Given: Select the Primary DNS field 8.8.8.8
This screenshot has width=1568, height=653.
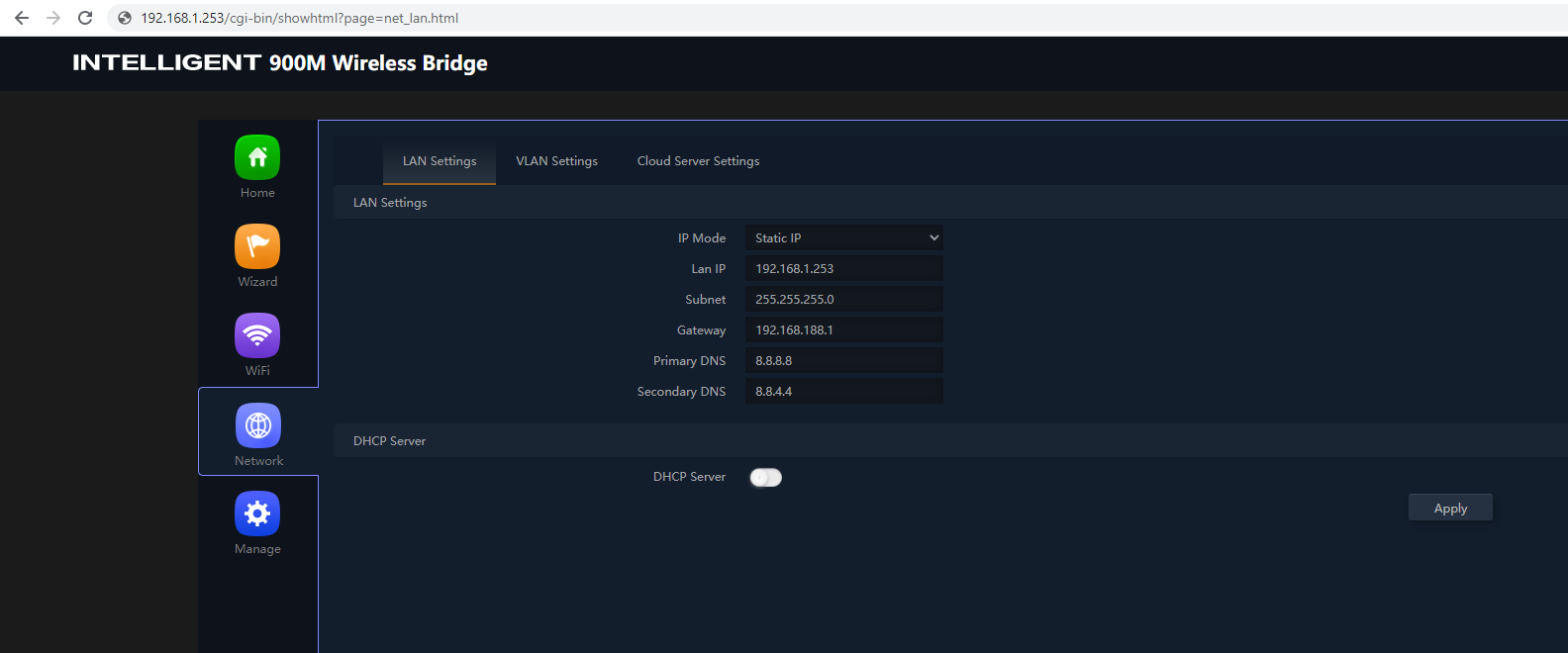Looking at the screenshot, I should (843, 360).
